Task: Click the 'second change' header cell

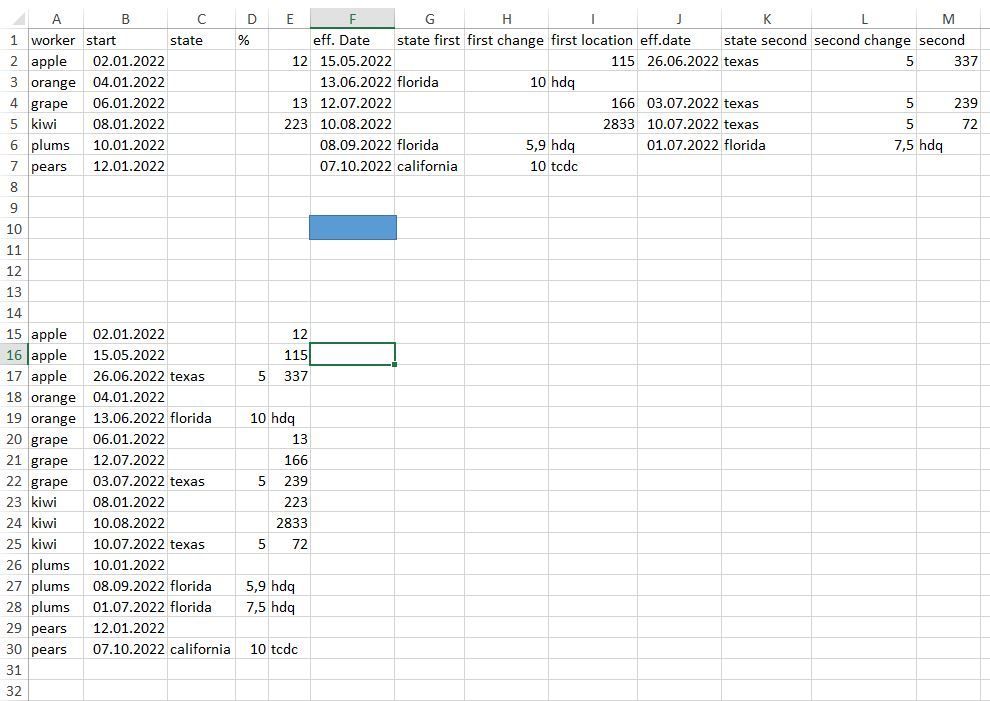Action: point(862,40)
